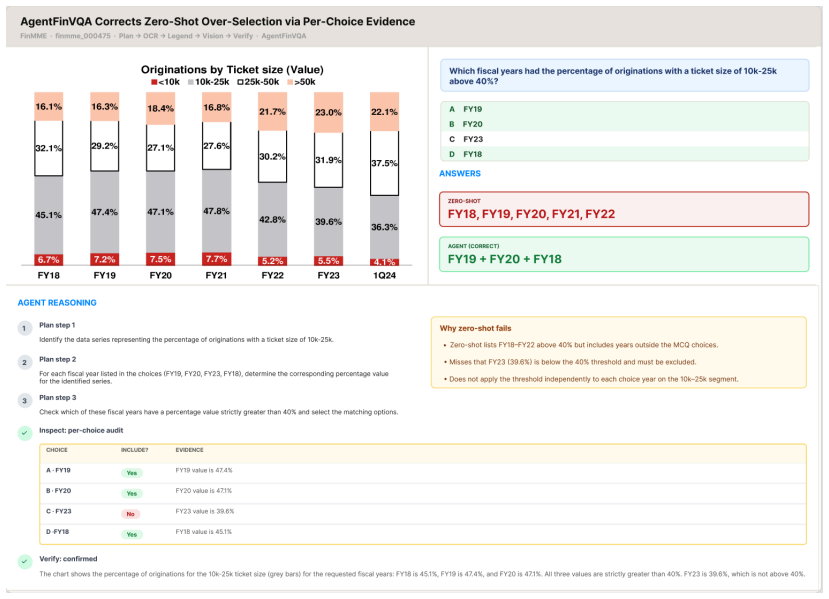Open the zero-shot answer box
This screenshot has height=599, width=829.
coord(624,209)
